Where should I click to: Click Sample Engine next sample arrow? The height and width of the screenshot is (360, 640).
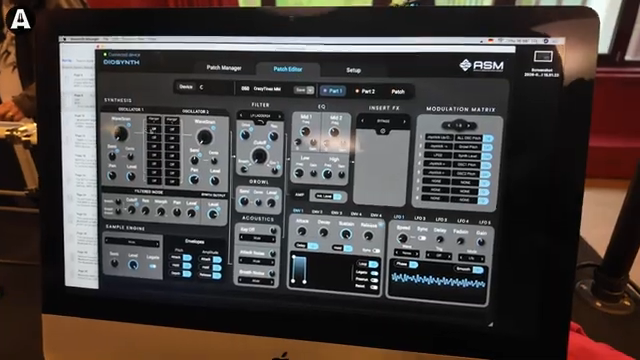[x=157, y=244]
